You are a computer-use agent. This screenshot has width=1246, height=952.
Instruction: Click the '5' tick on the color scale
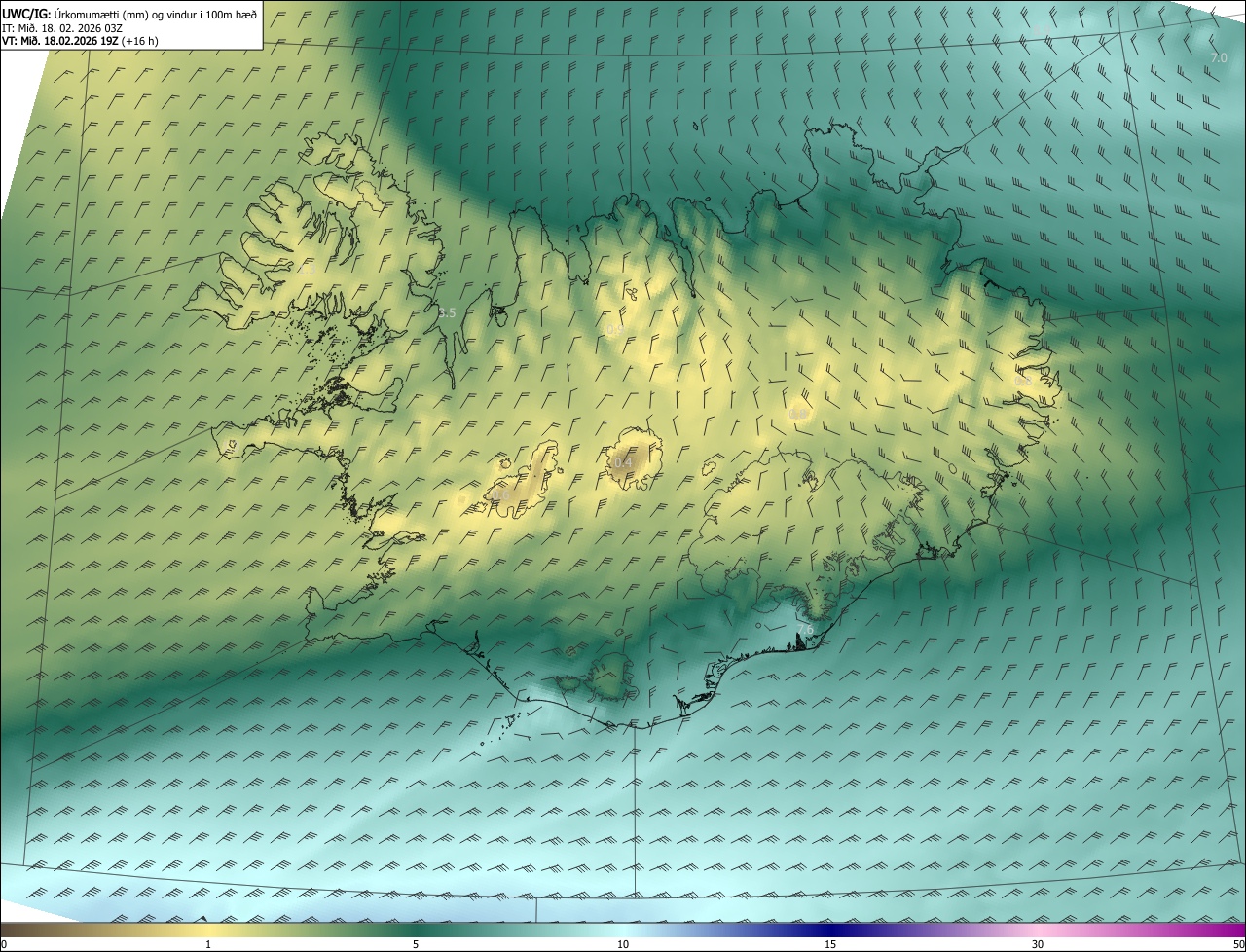pyautogui.click(x=416, y=944)
